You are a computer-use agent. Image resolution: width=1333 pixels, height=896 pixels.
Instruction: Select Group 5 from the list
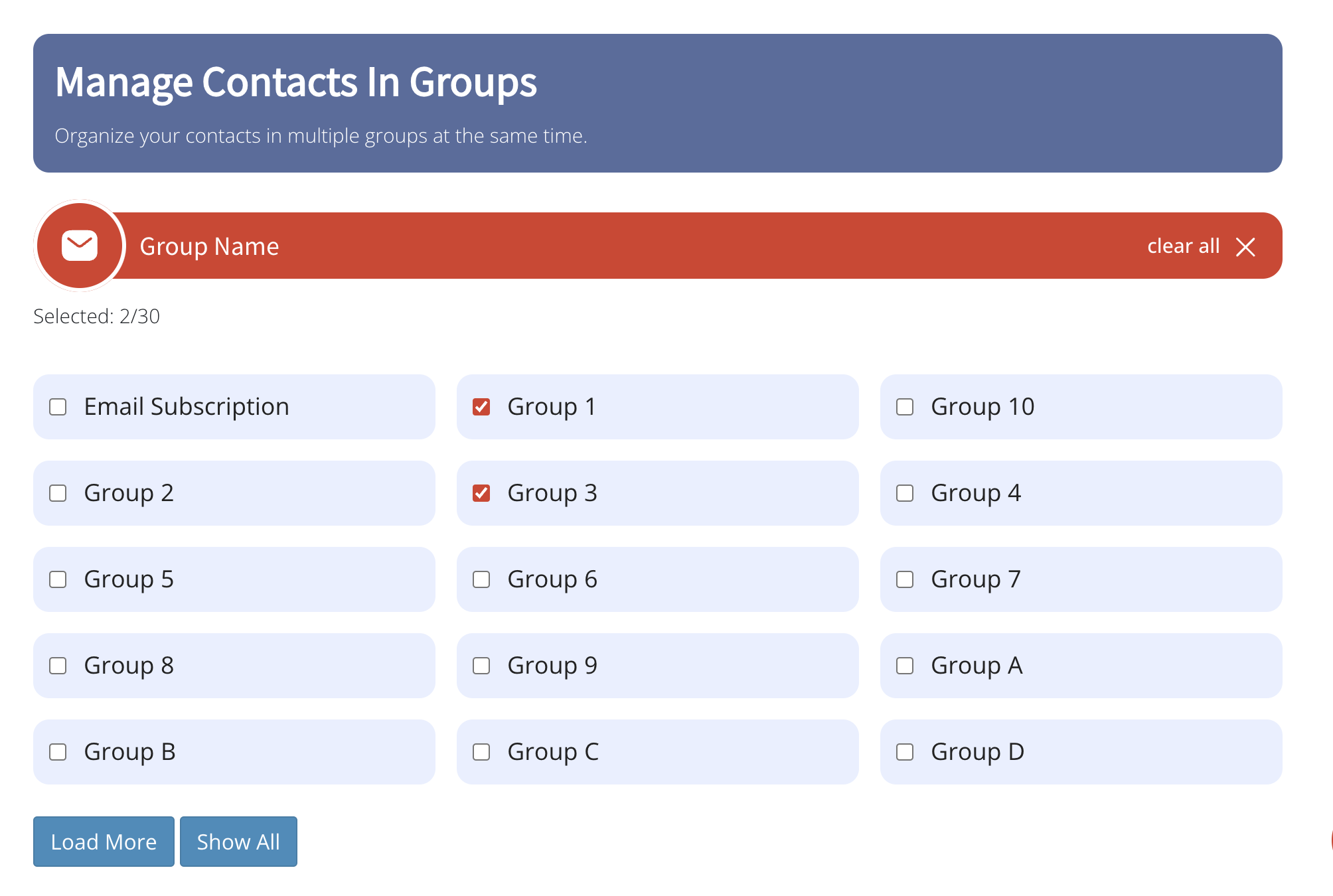[x=58, y=579]
